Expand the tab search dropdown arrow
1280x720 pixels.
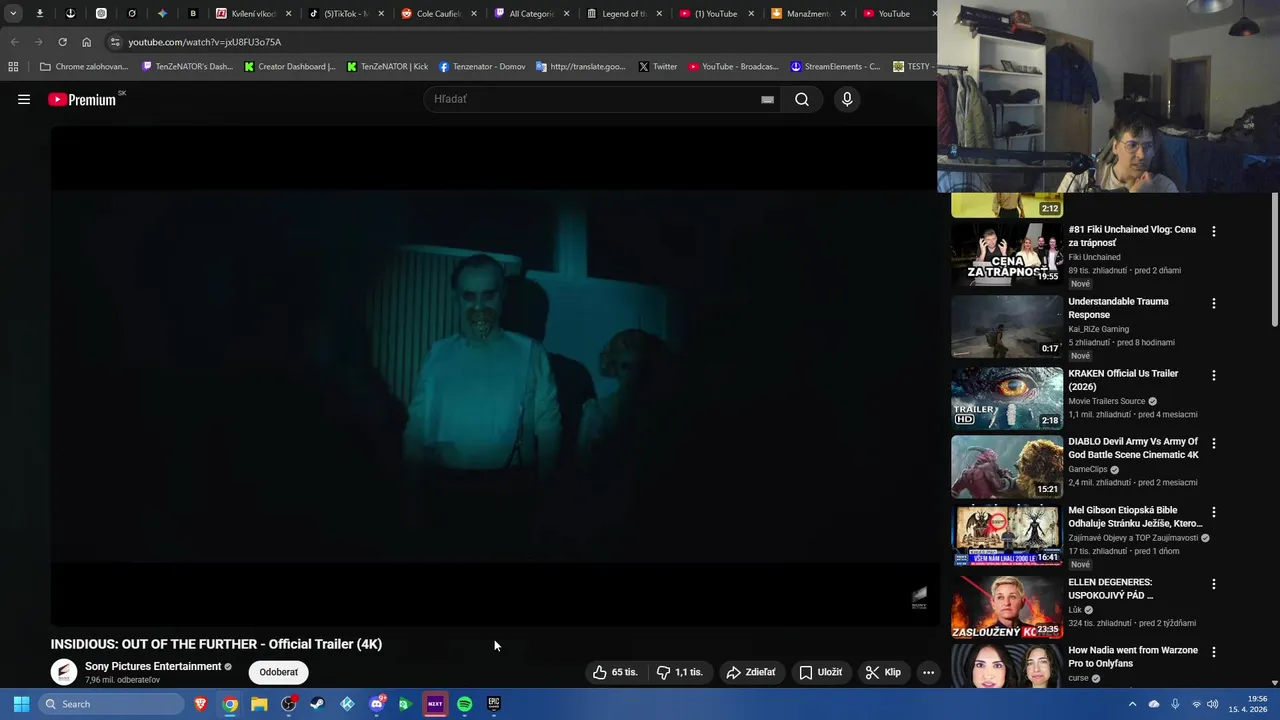13,14
